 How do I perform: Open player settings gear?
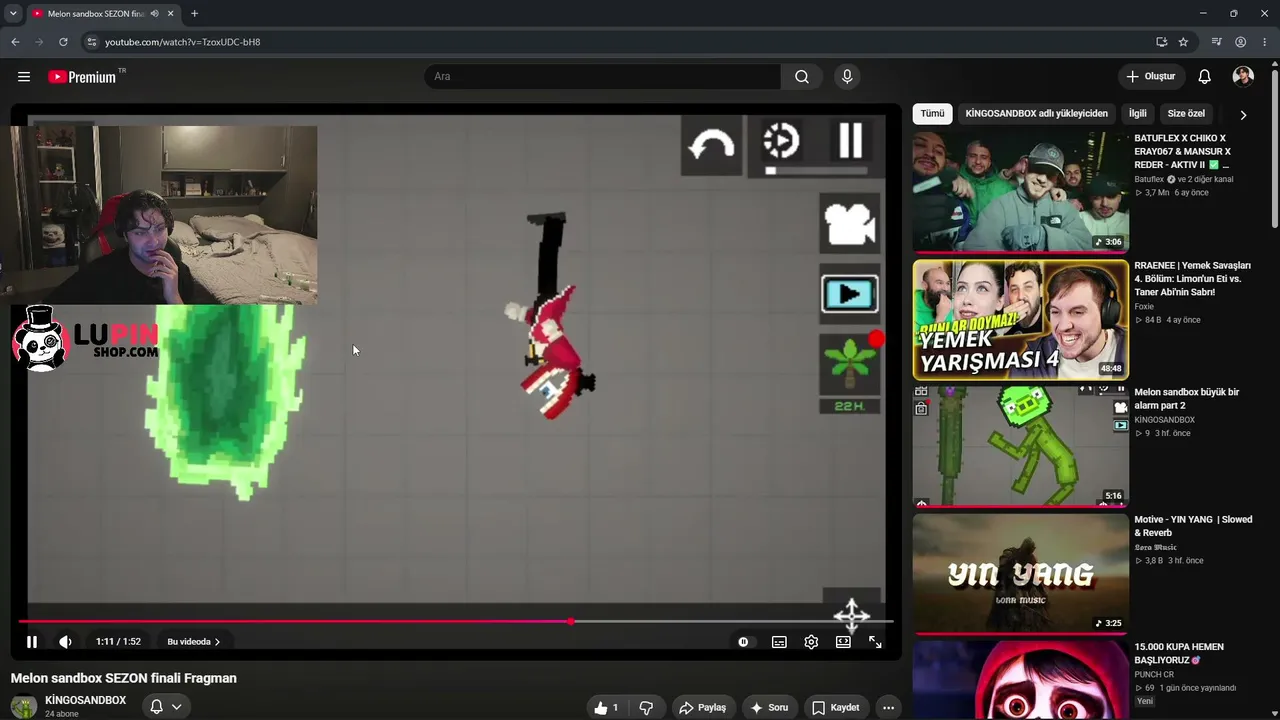pos(811,642)
